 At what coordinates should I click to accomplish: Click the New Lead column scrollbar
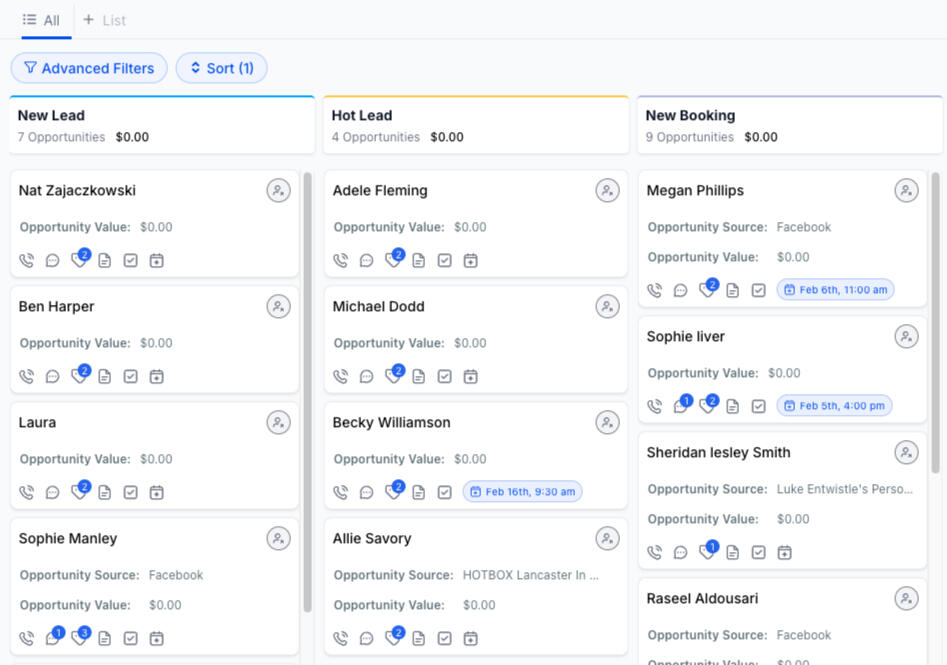[x=307, y=400]
